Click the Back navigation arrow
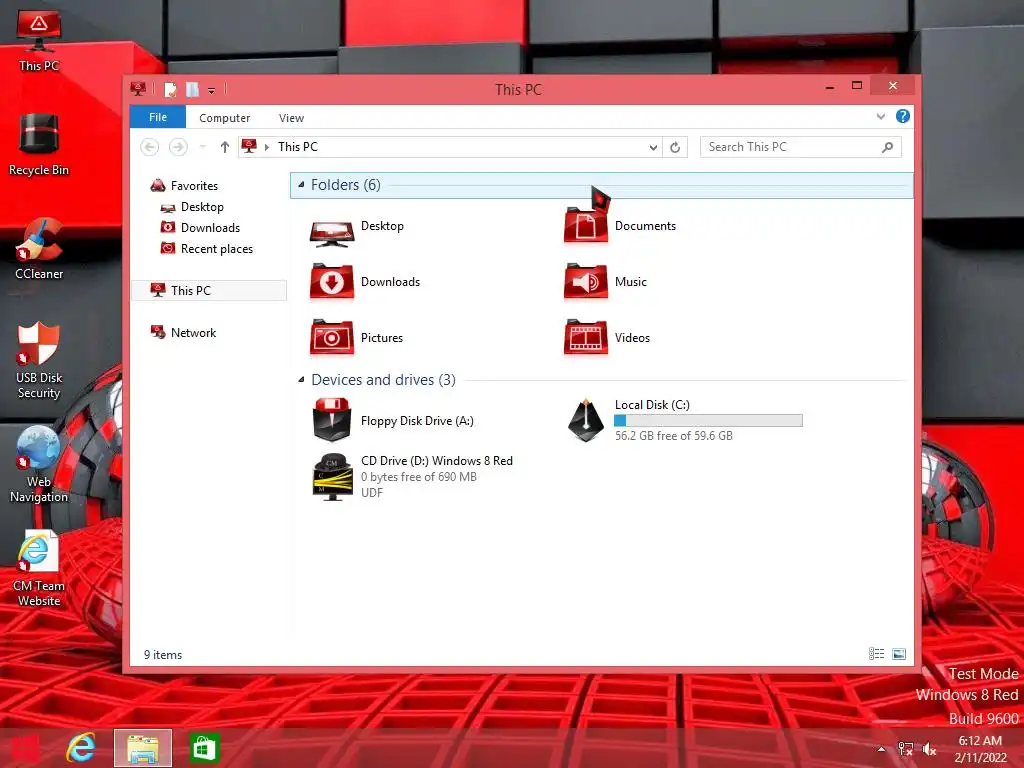Viewport: 1024px width, 768px height. (150, 147)
